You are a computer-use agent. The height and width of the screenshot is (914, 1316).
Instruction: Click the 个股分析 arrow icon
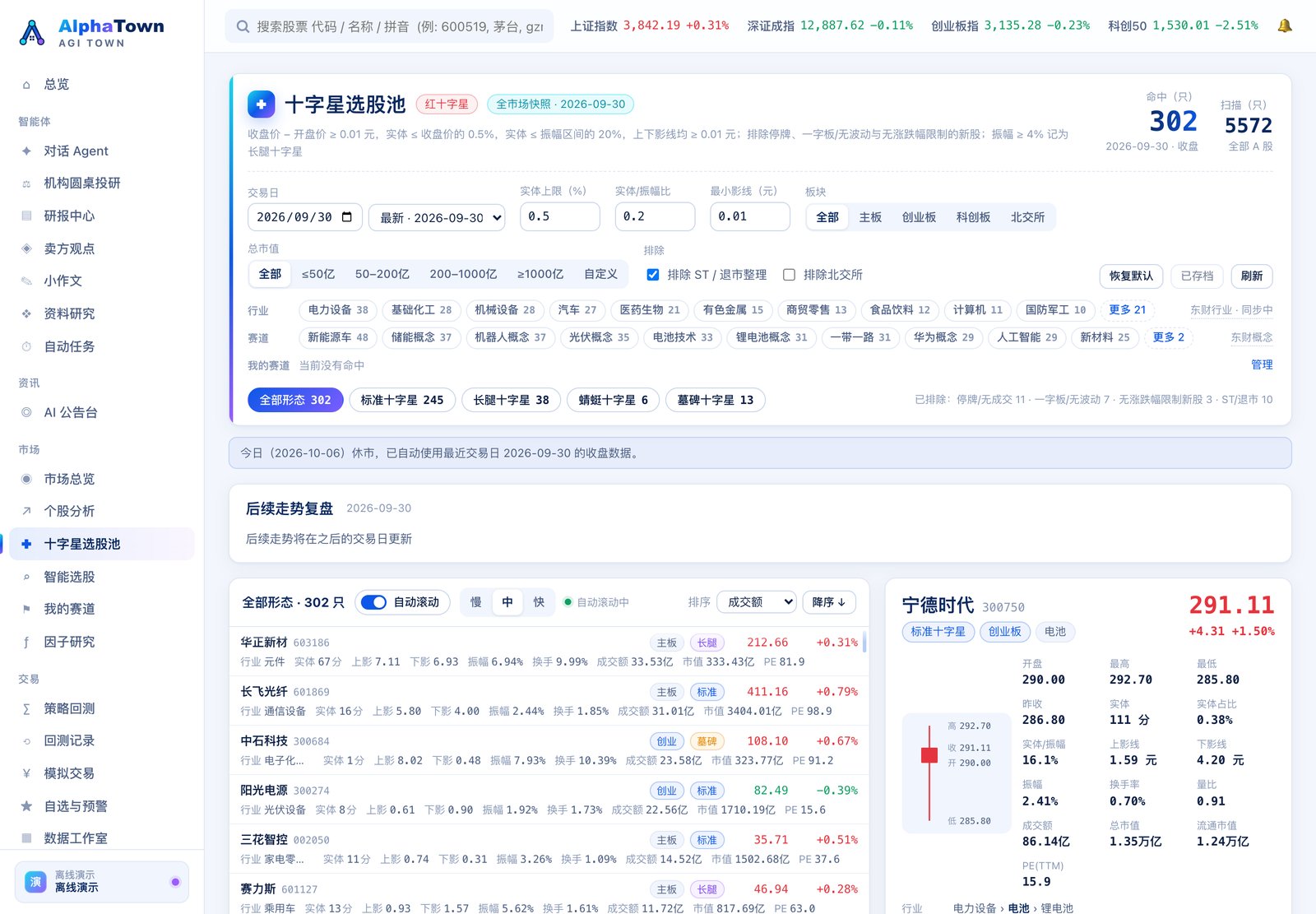click(26, 511)
